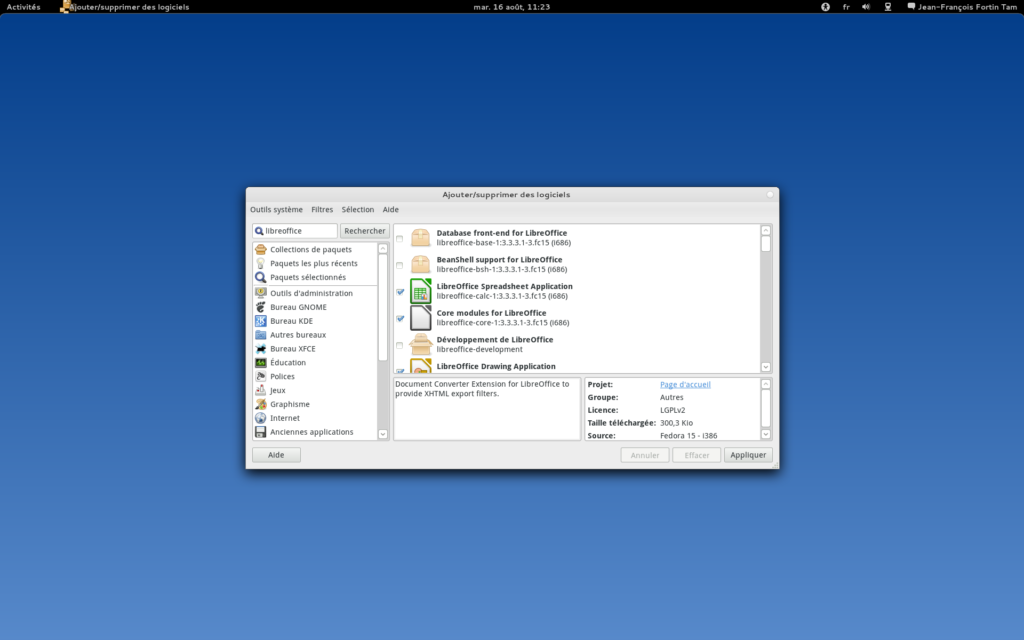Click the details panel scroll-down arrow
Screen dimensions: 1024x640
(x=765, y=434)
